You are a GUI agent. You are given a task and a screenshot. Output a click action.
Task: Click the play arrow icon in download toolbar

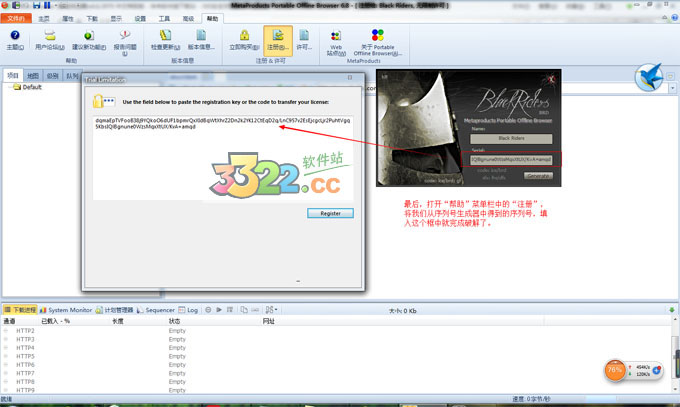click(x=219, y=310)
